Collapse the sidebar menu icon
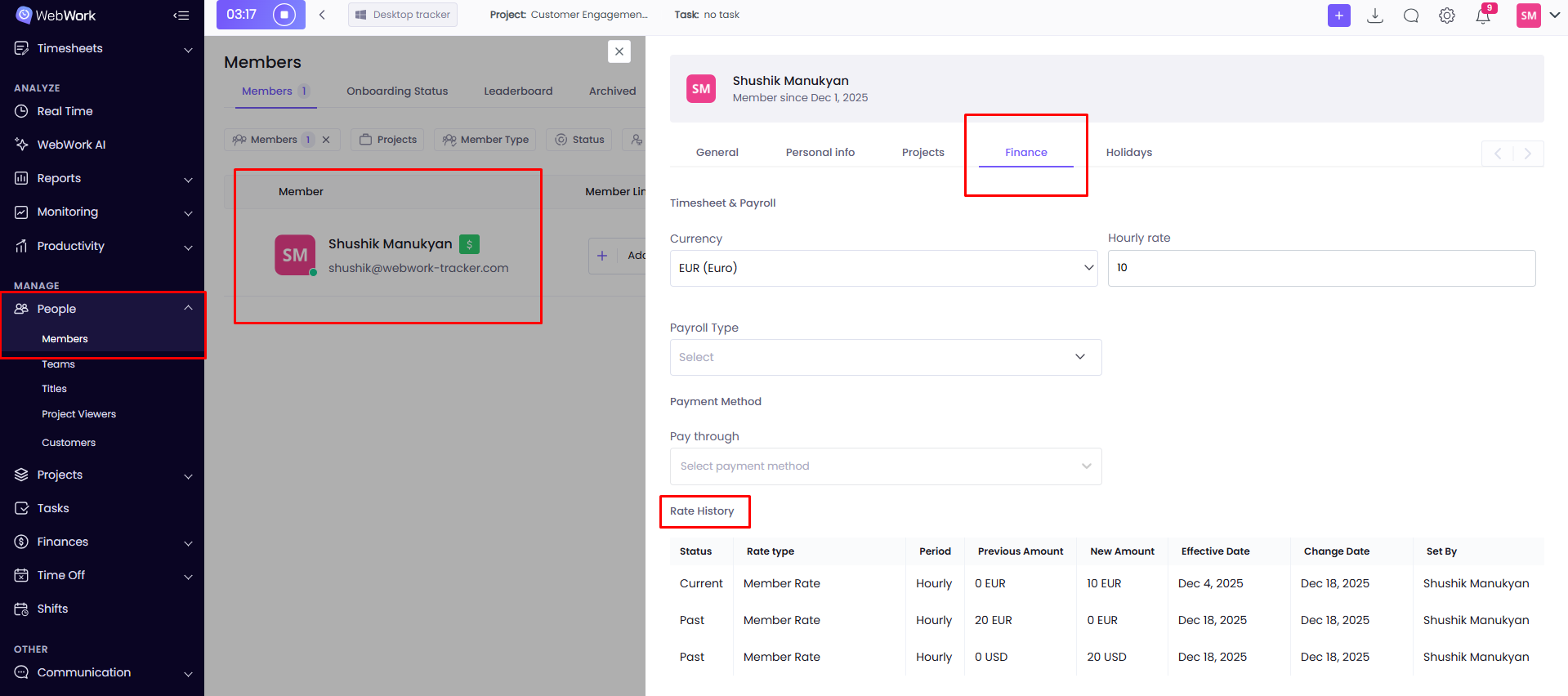This screenshot has width=1568, height=696. click(x=181, y=16)
